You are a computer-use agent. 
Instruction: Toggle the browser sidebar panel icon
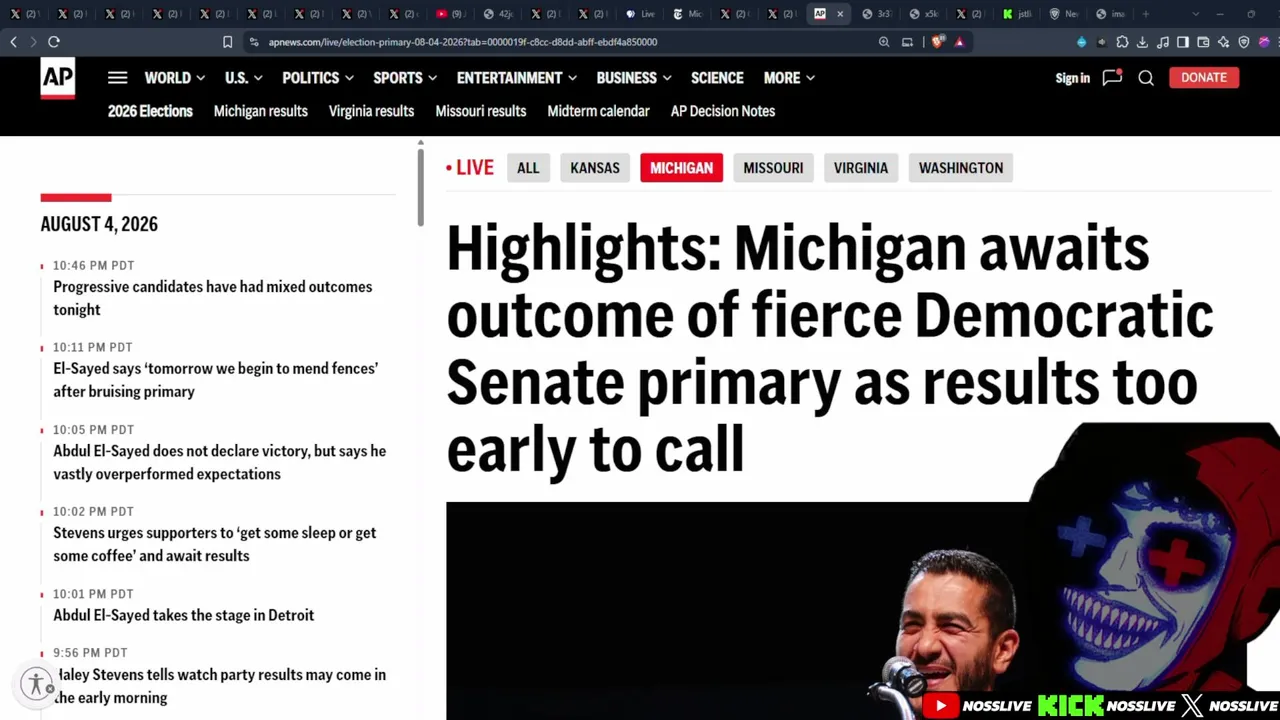(x=1183, y=42)
